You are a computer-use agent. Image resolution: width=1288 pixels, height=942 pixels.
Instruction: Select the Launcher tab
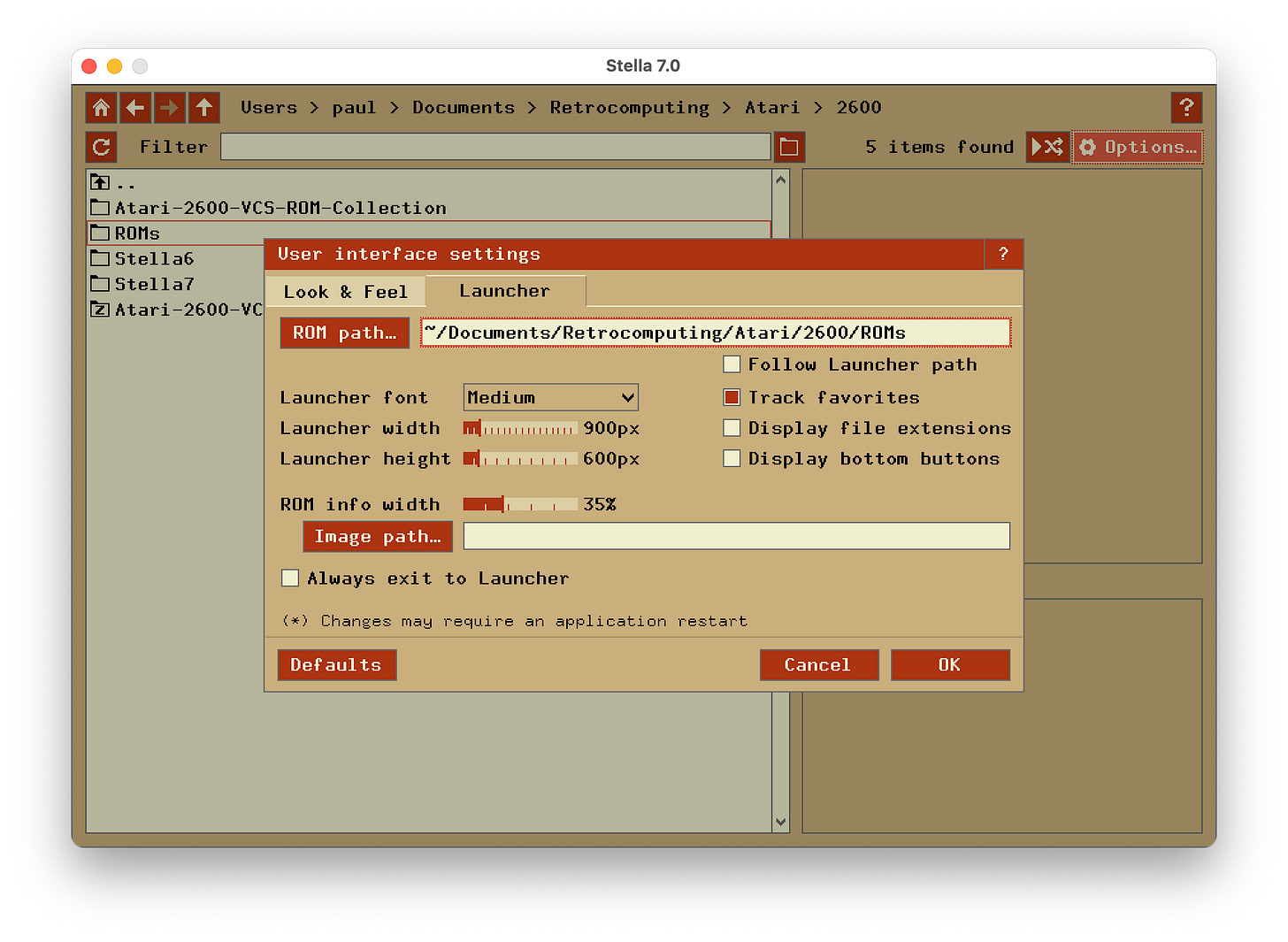tap(505, 291)
